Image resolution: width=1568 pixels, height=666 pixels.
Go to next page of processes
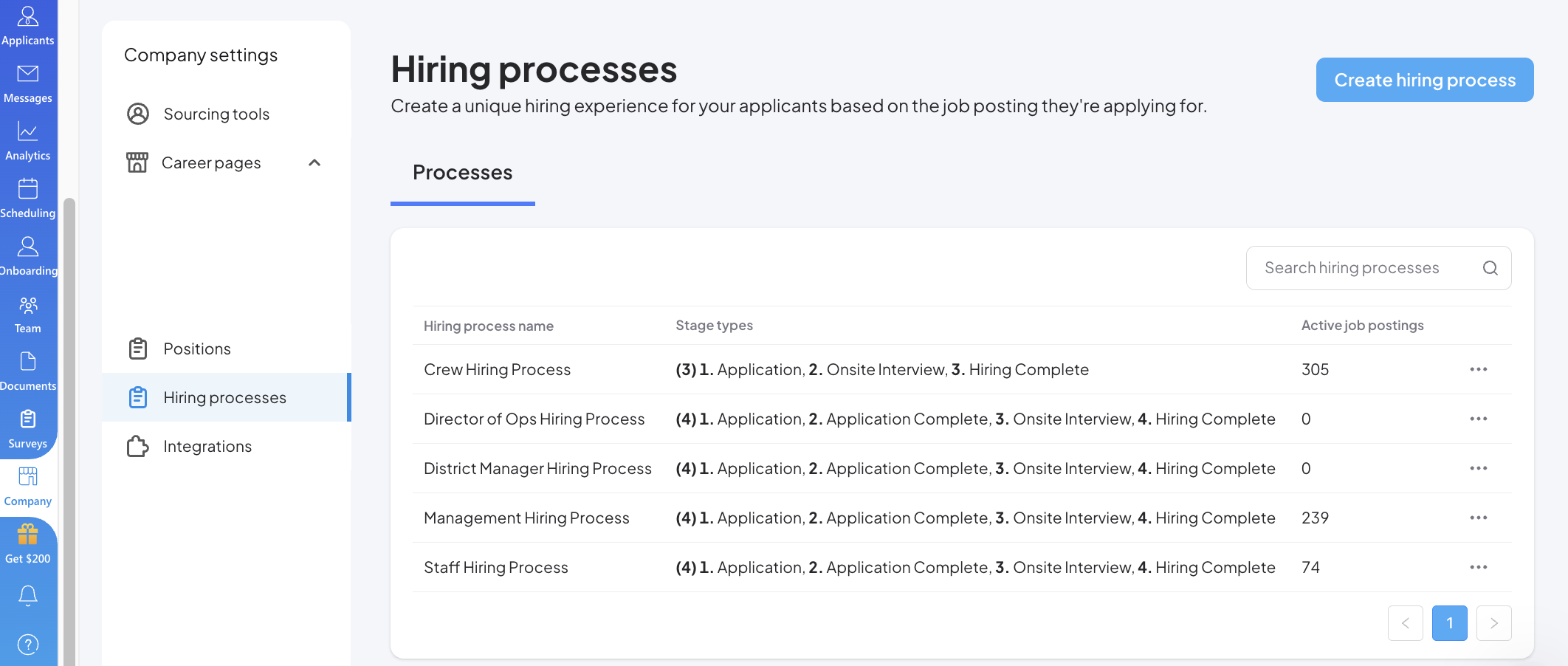1493,623
